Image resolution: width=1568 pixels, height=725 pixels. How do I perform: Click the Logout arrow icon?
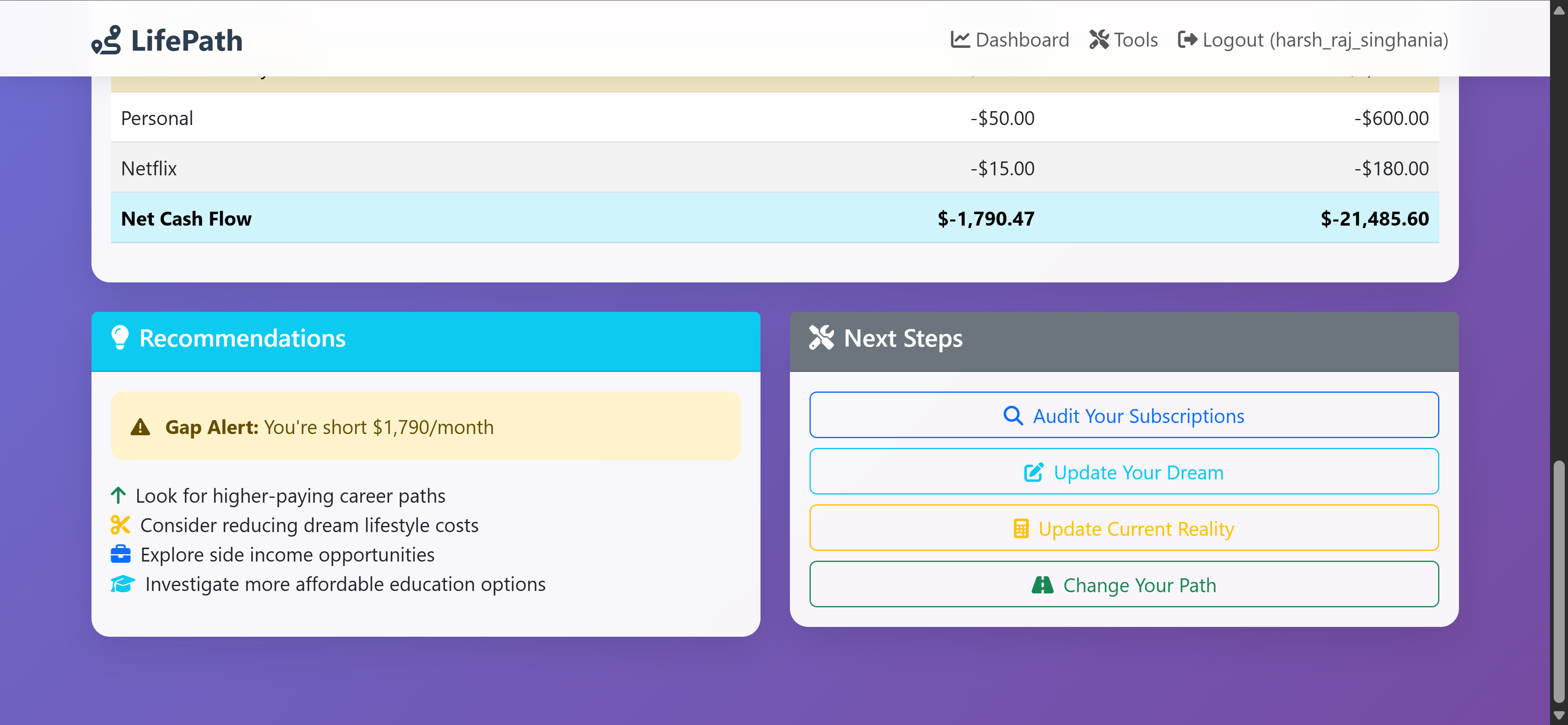(x=1187, y=40)
